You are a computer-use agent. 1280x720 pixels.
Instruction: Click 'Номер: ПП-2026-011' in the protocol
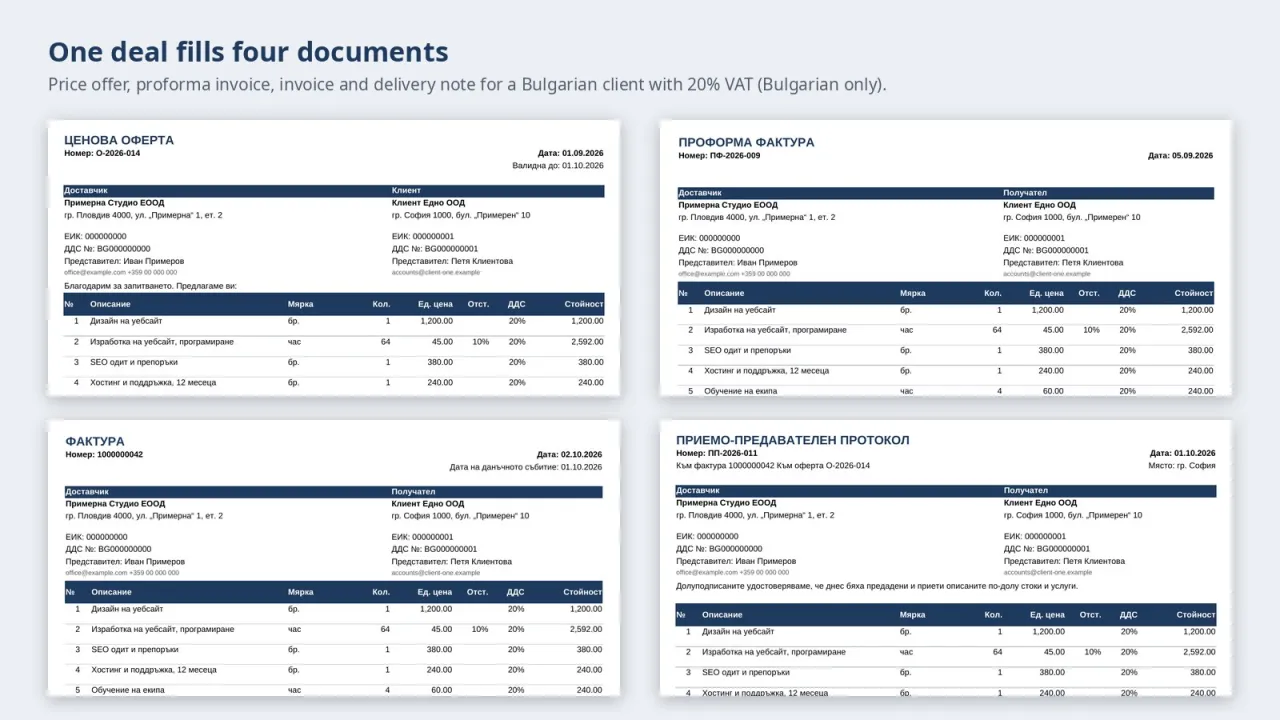(717, 453)
